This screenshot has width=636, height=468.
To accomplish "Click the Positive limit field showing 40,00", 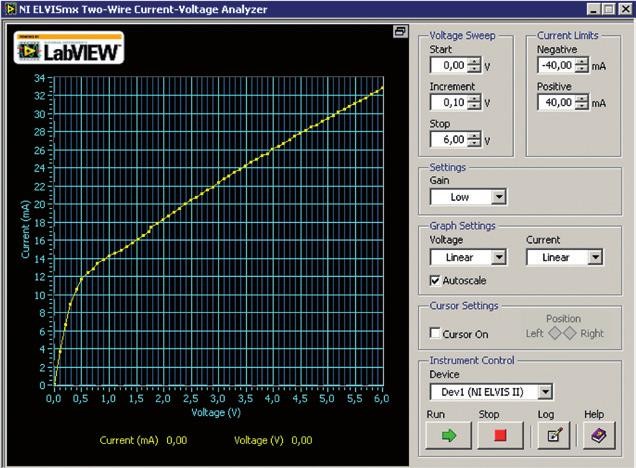I will click(556, 102).
